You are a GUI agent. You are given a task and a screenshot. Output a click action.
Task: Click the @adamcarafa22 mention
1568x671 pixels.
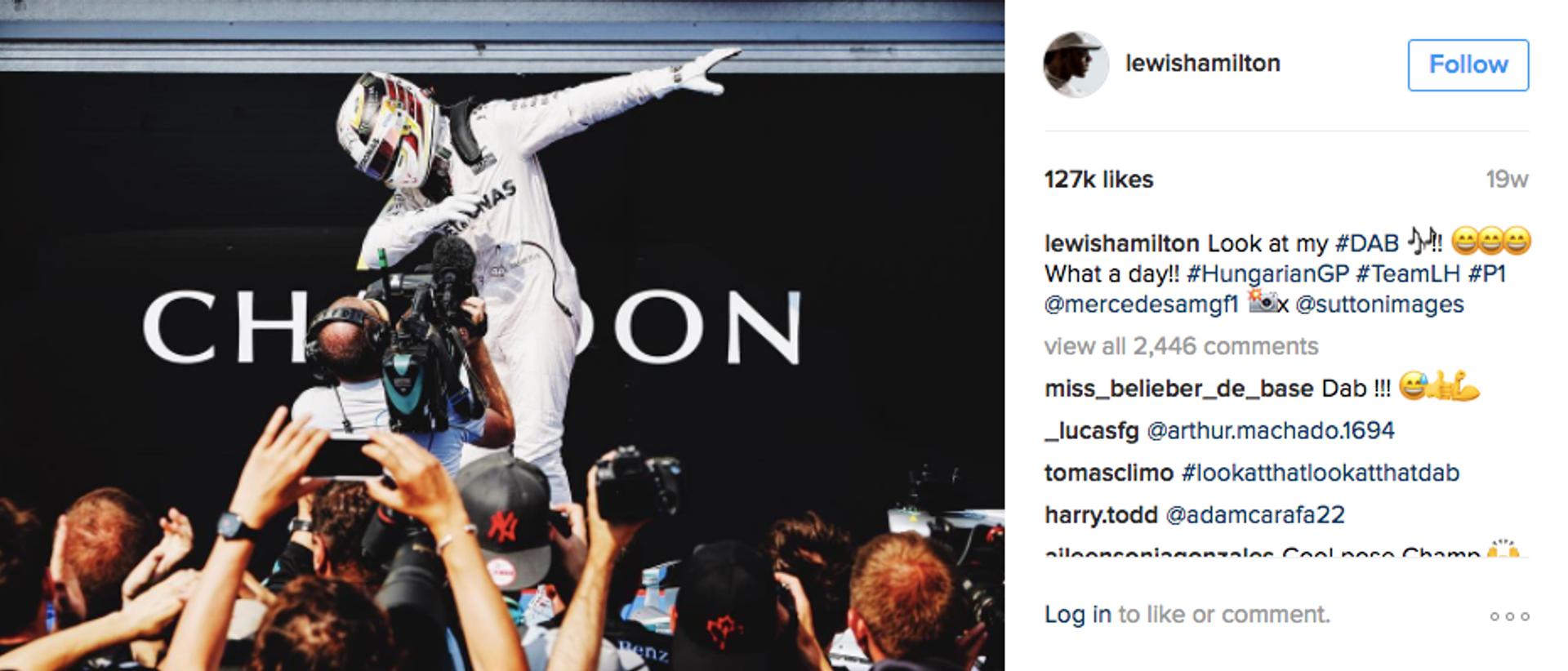(x=1255, y=515)
